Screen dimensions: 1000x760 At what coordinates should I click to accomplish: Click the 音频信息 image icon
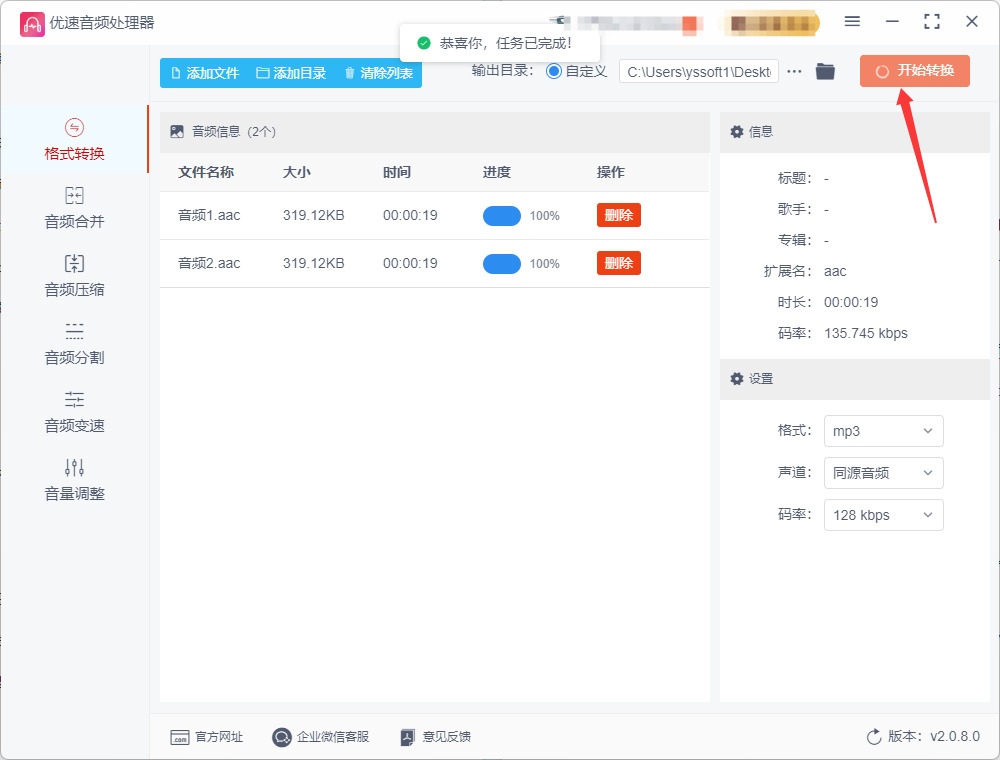tap(177, 132)
